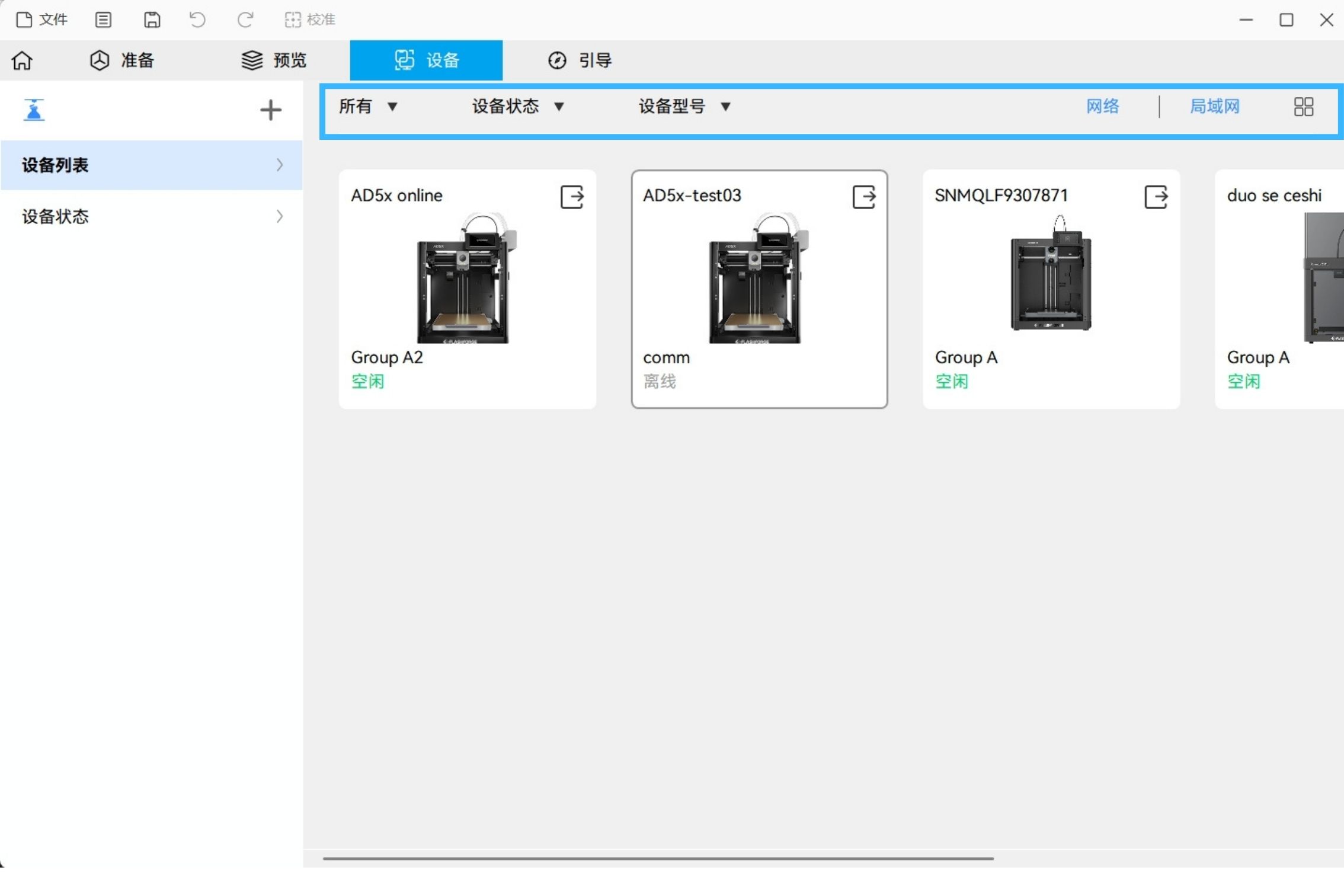Open the 文件 file menu
Image resolution: width=1344 pixels, height=896 pixels.
[41, 20]
